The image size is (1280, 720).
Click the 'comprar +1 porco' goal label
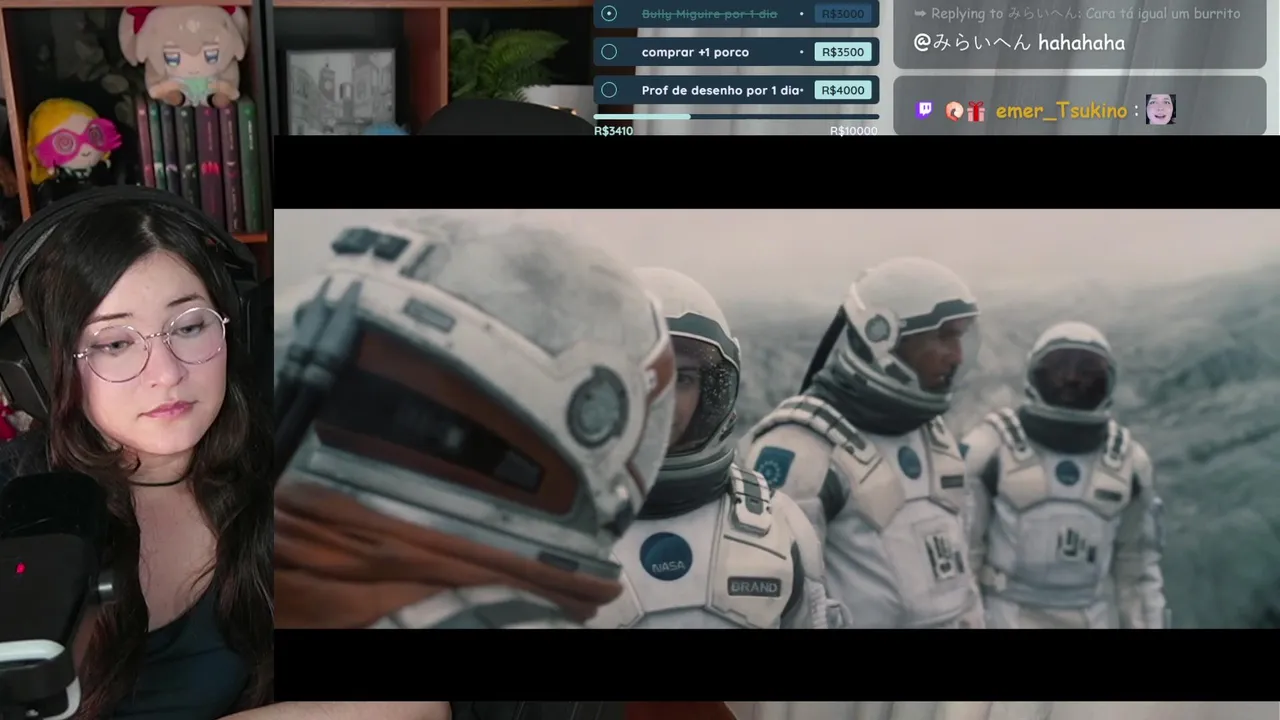point(695,52)
